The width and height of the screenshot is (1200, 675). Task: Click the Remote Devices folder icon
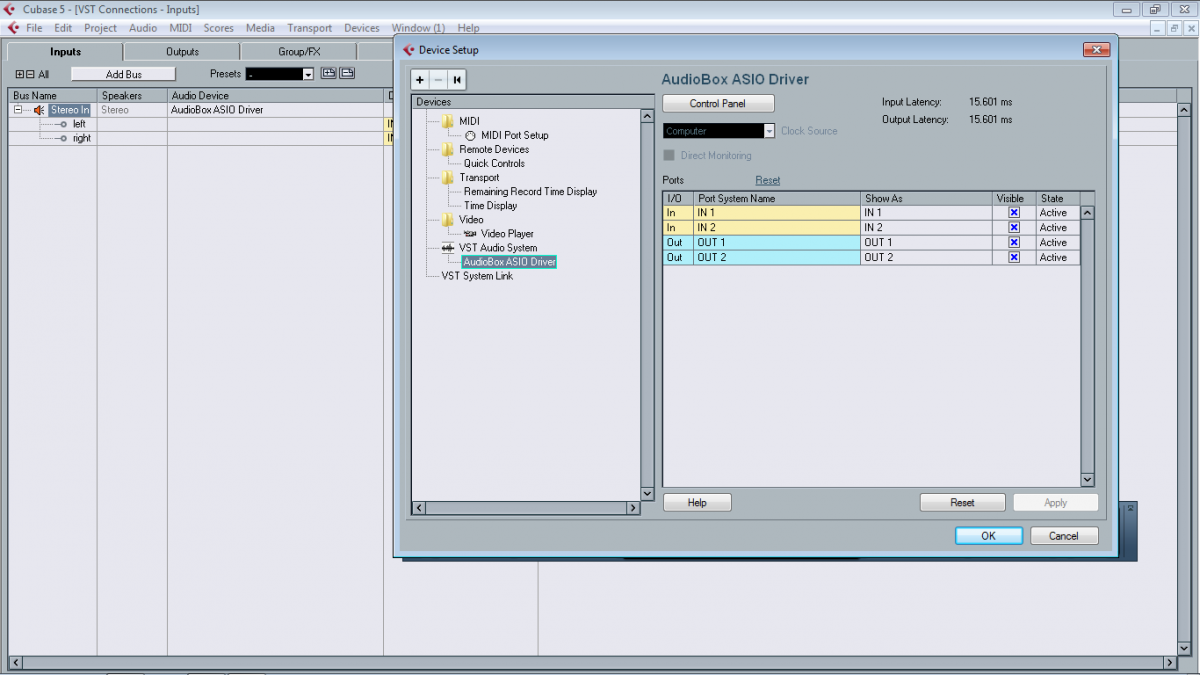[x=447, y=150]
